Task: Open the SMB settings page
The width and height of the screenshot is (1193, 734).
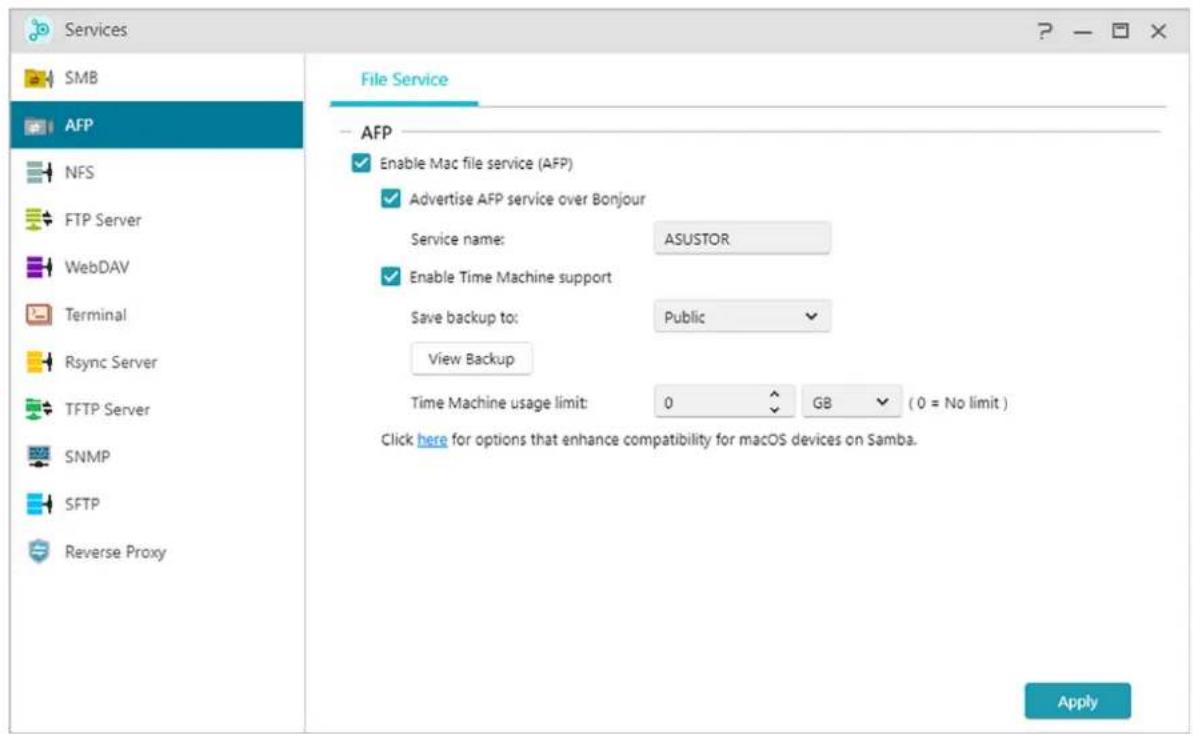Action: [157, 78]
